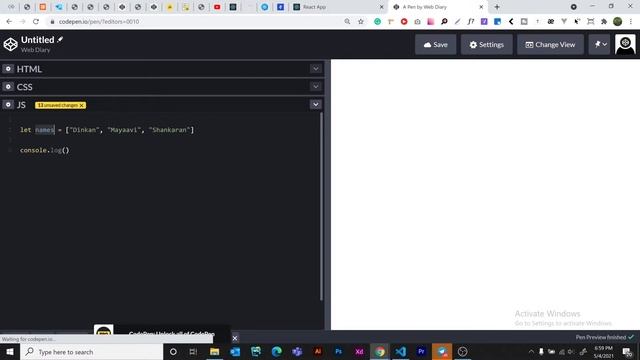The width and height of the screenshot is (640, 360).
Task: Expand the CSS editor options chevron
Action: point(316,87)
